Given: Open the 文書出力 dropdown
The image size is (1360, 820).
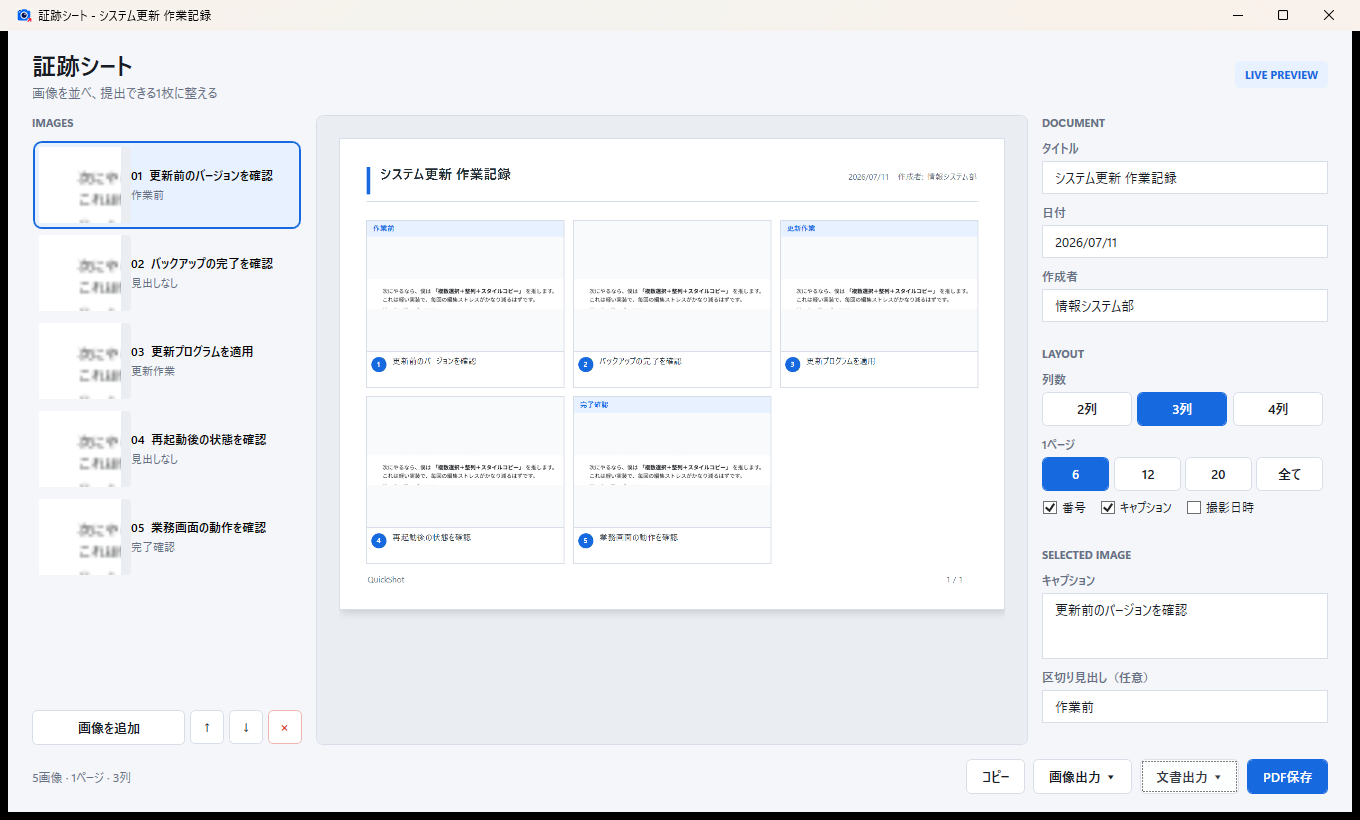Looking at the screenshot, I should (x=1189, y=777).
